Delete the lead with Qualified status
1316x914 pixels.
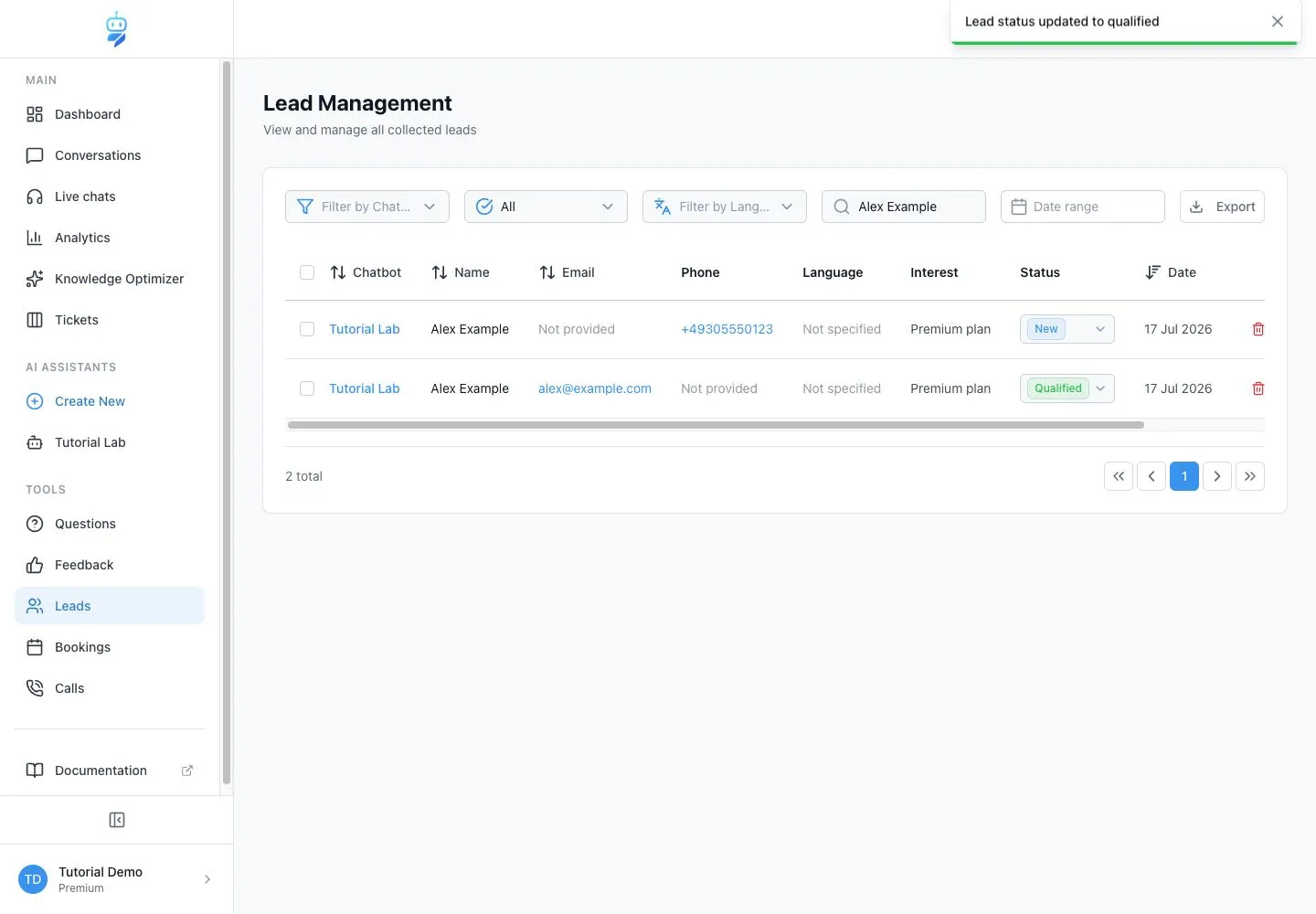1258,388
